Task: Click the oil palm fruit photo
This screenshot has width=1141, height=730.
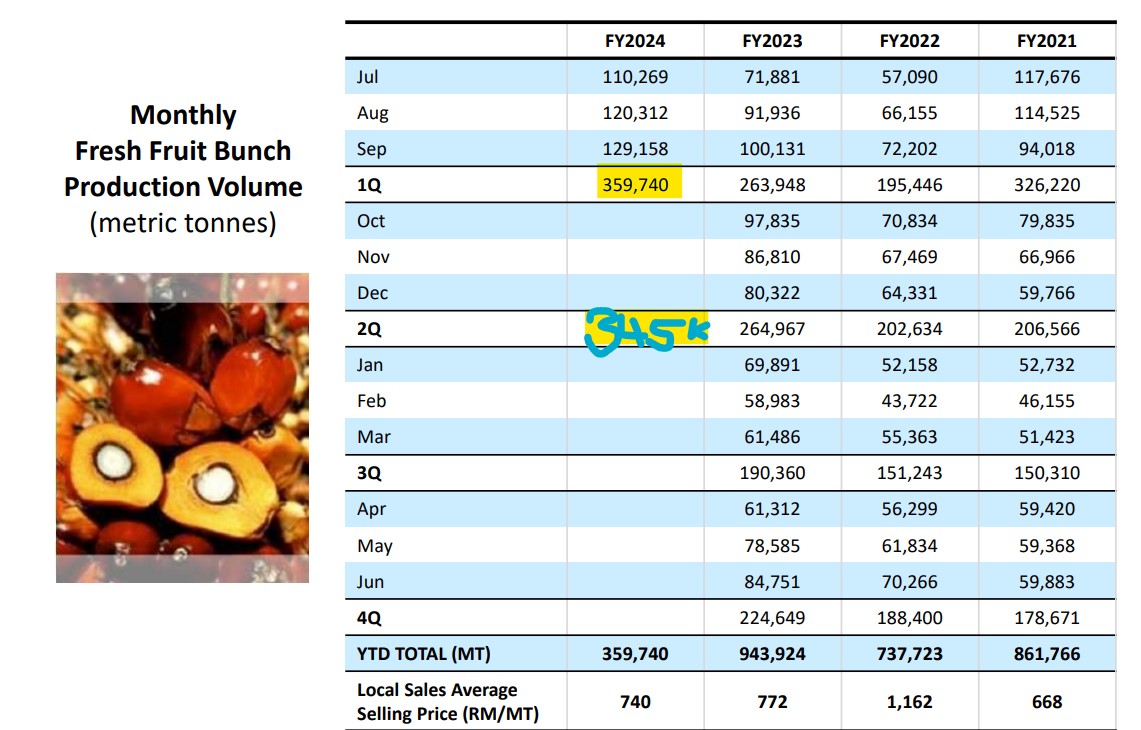Action: pos(182,428)
